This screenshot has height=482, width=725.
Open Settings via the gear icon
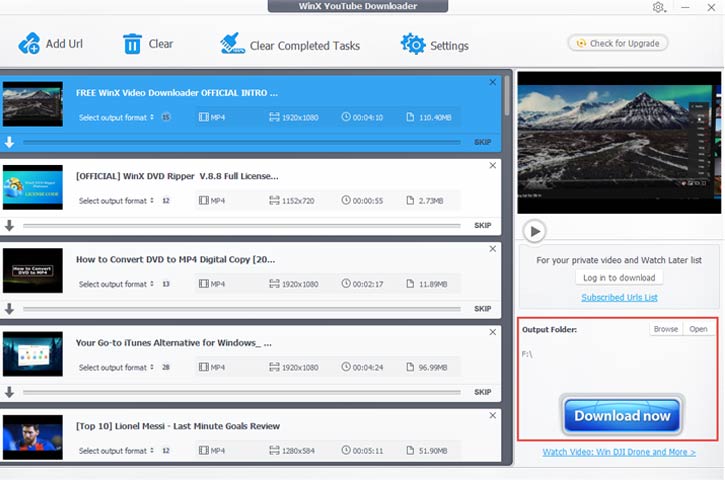click(x=412, y=44)
